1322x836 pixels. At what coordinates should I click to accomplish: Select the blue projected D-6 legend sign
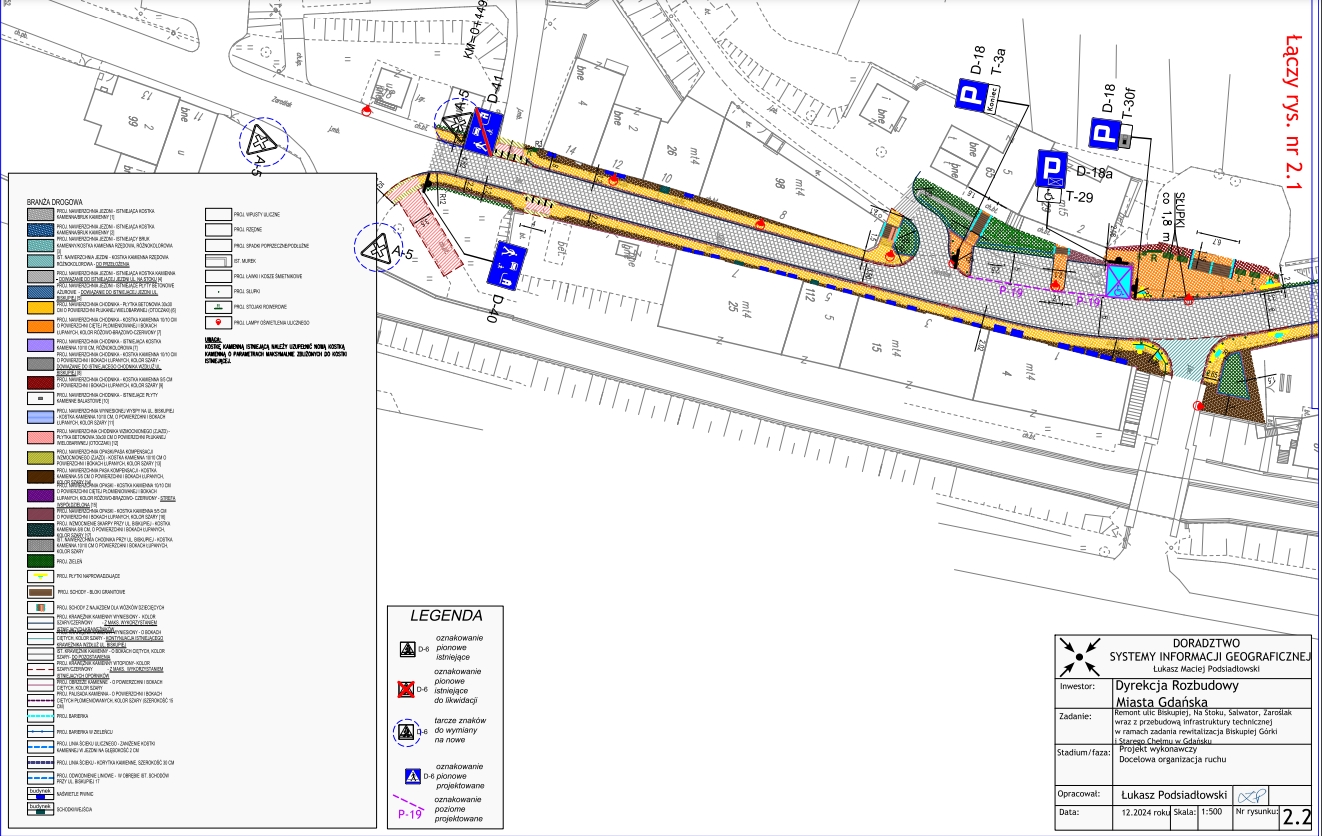click(408, 776)
